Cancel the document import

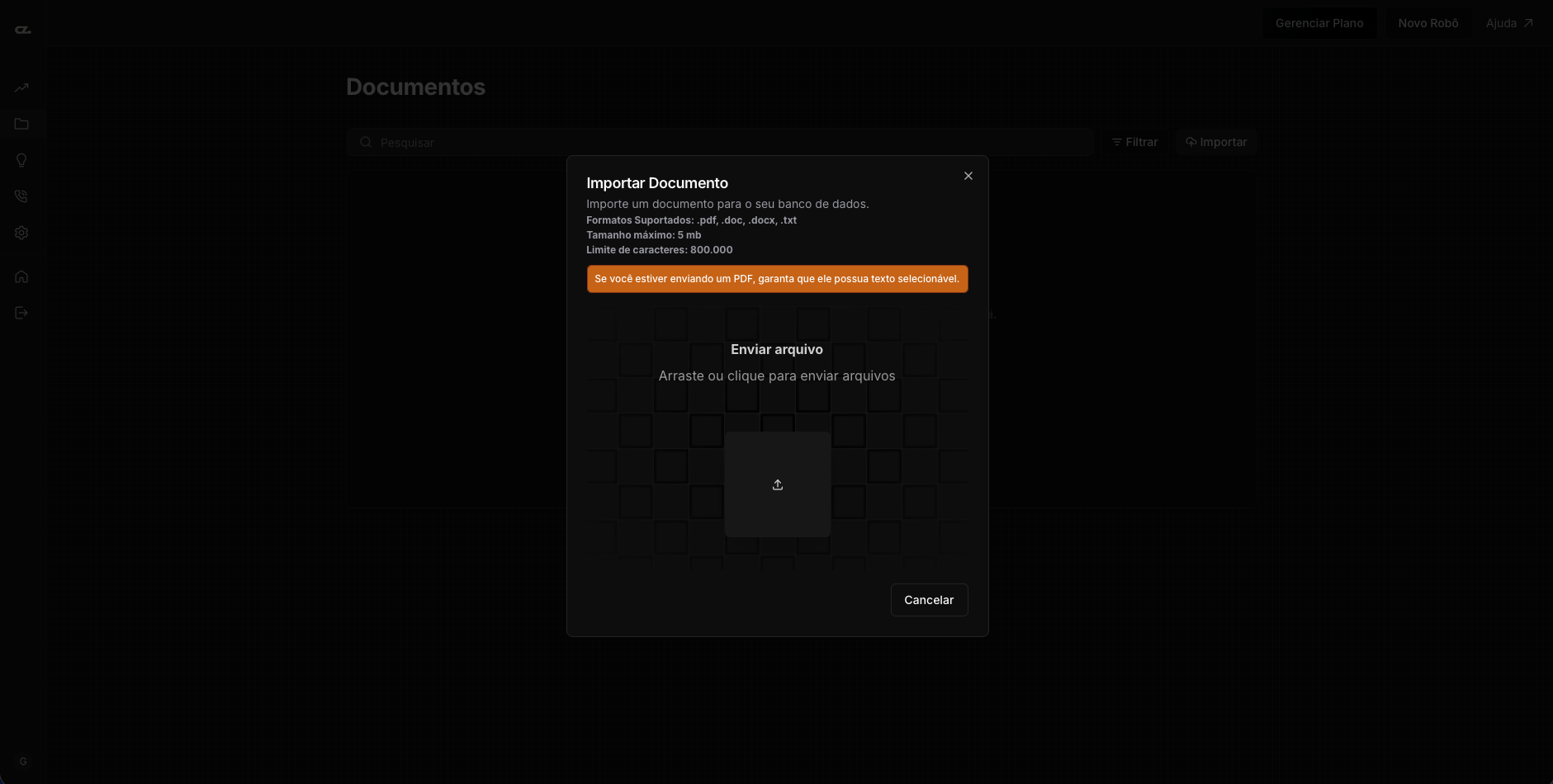(929, 600)
